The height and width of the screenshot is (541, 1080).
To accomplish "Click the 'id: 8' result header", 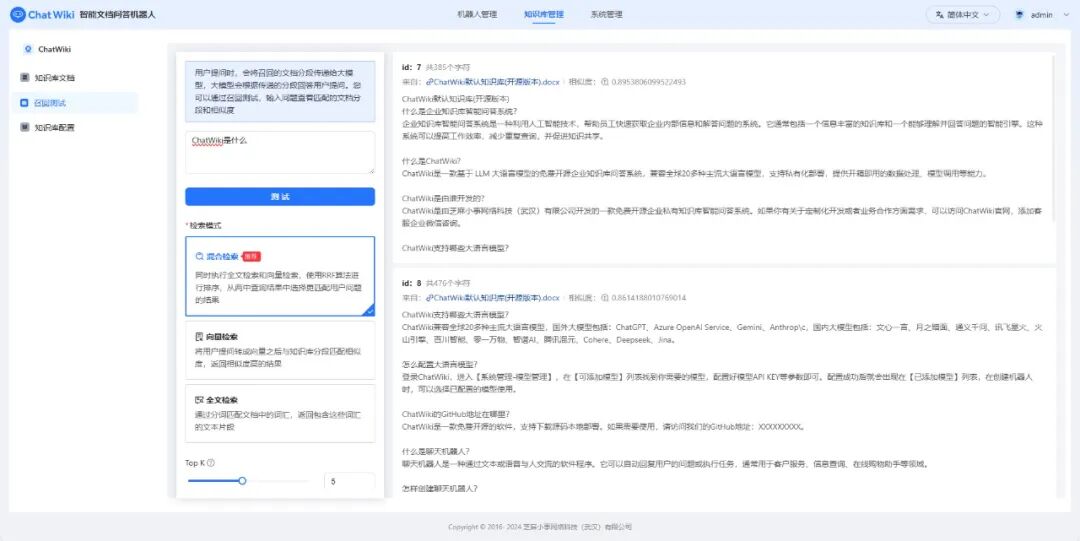I will (411, 283).
